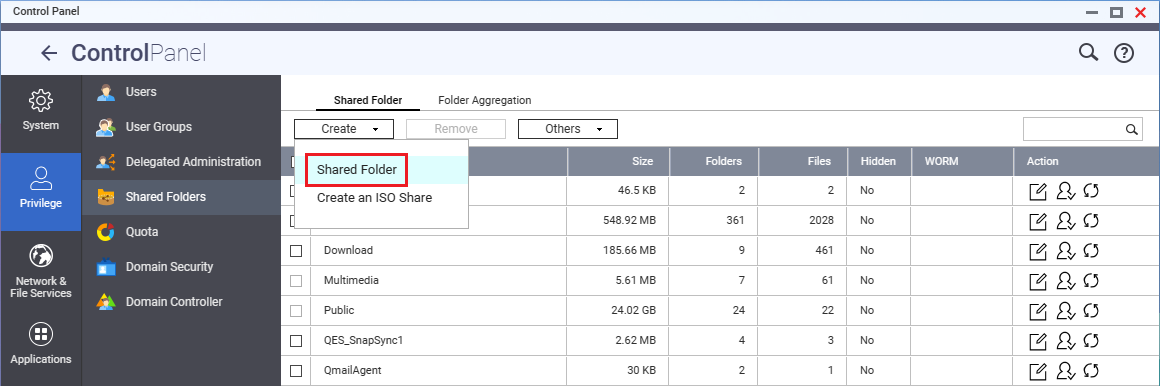Open the System gear section
The image size is (1160, 386).
click(x=41, y=110)
